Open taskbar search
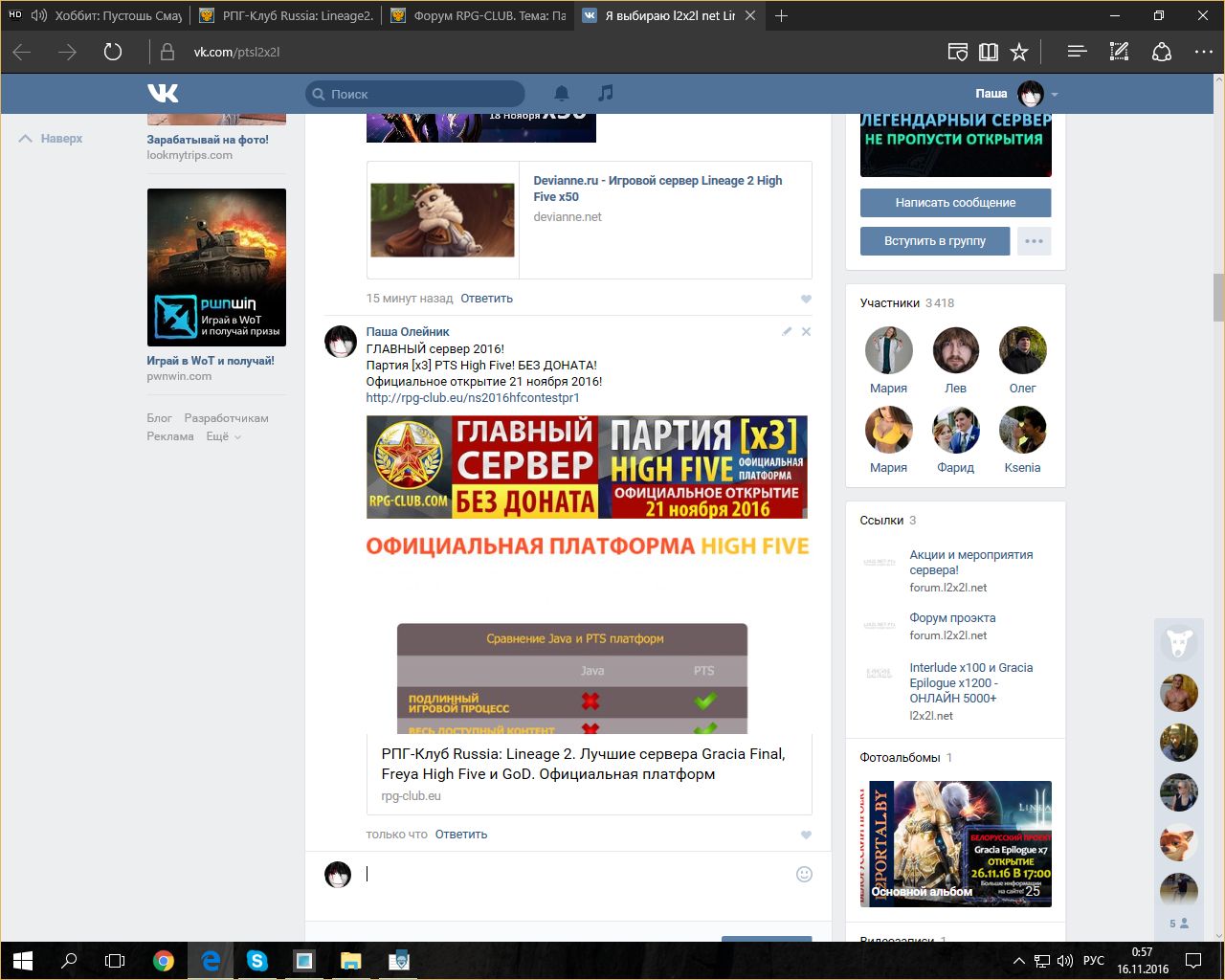The height and width of the screenshot is (980, 1225). (69, 961)
